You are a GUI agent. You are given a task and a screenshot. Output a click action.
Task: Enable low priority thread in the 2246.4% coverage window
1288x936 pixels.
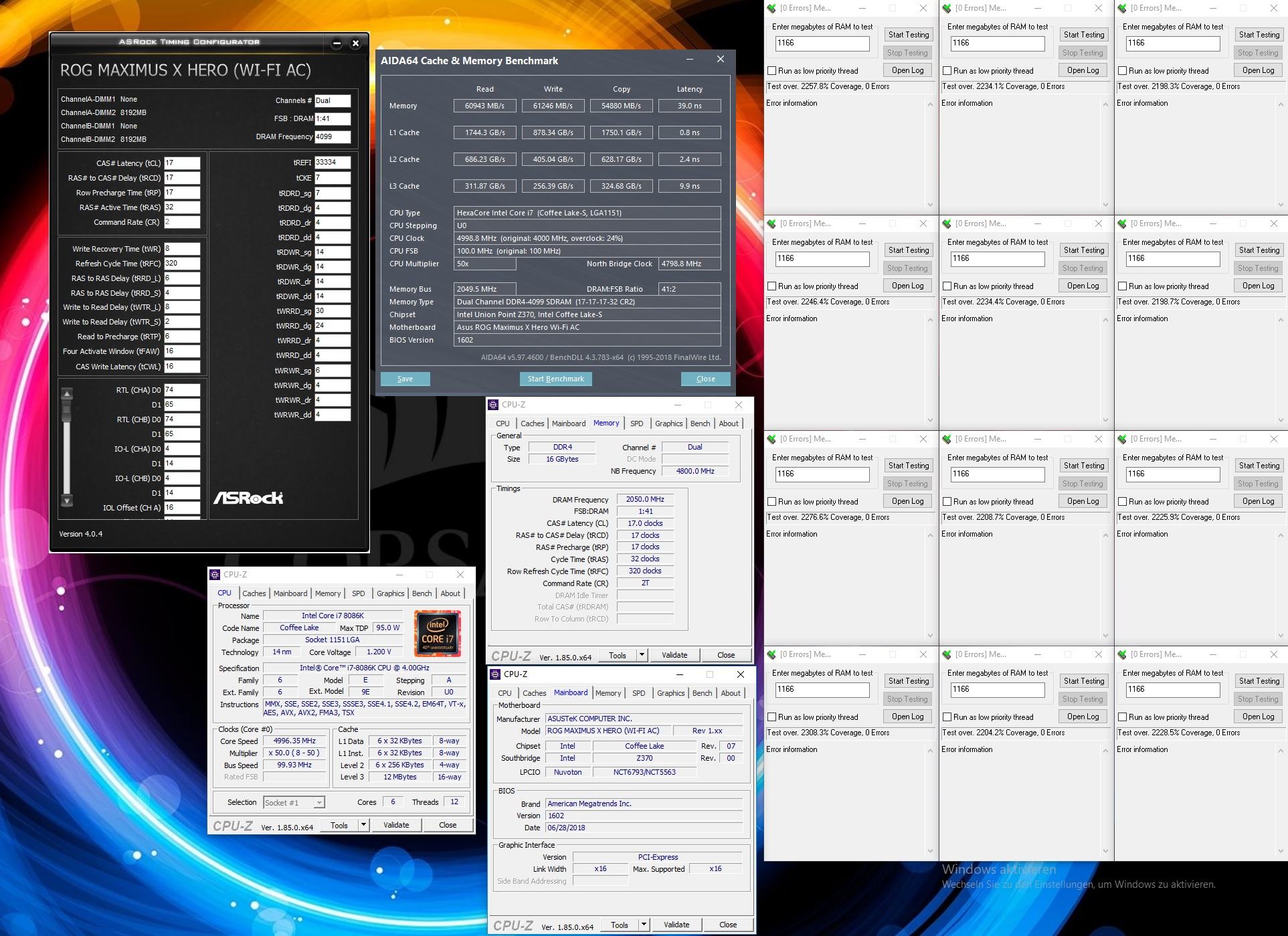pyautogui.click(x=772, y=286)
